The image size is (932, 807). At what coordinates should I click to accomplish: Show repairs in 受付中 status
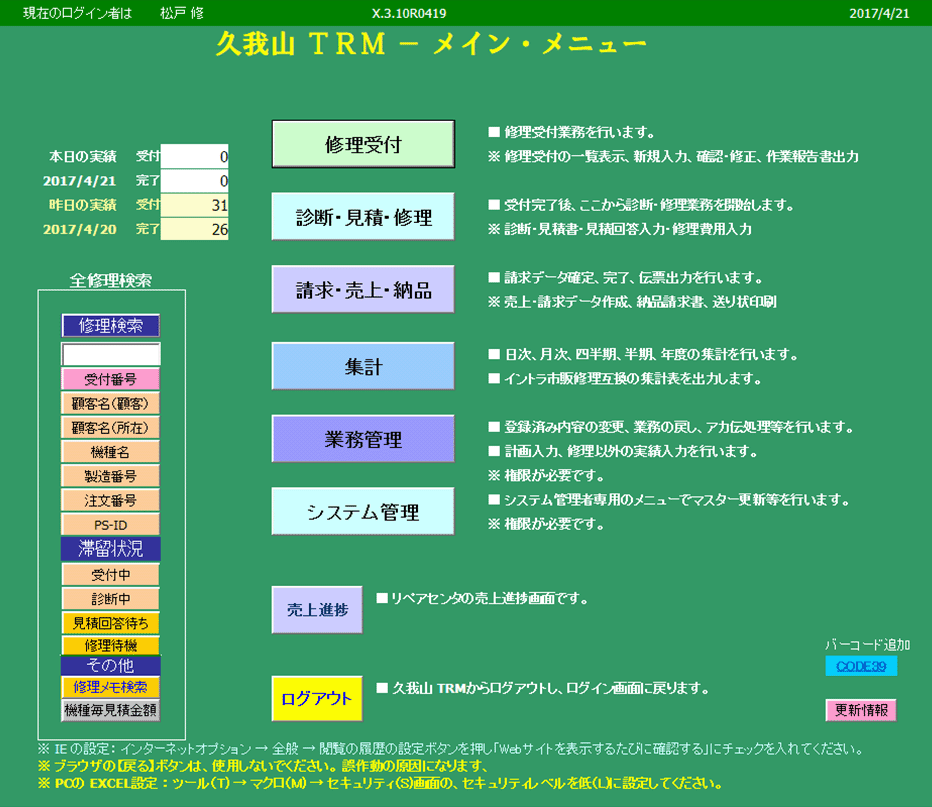pyautogui.click(x=111, y=575)
